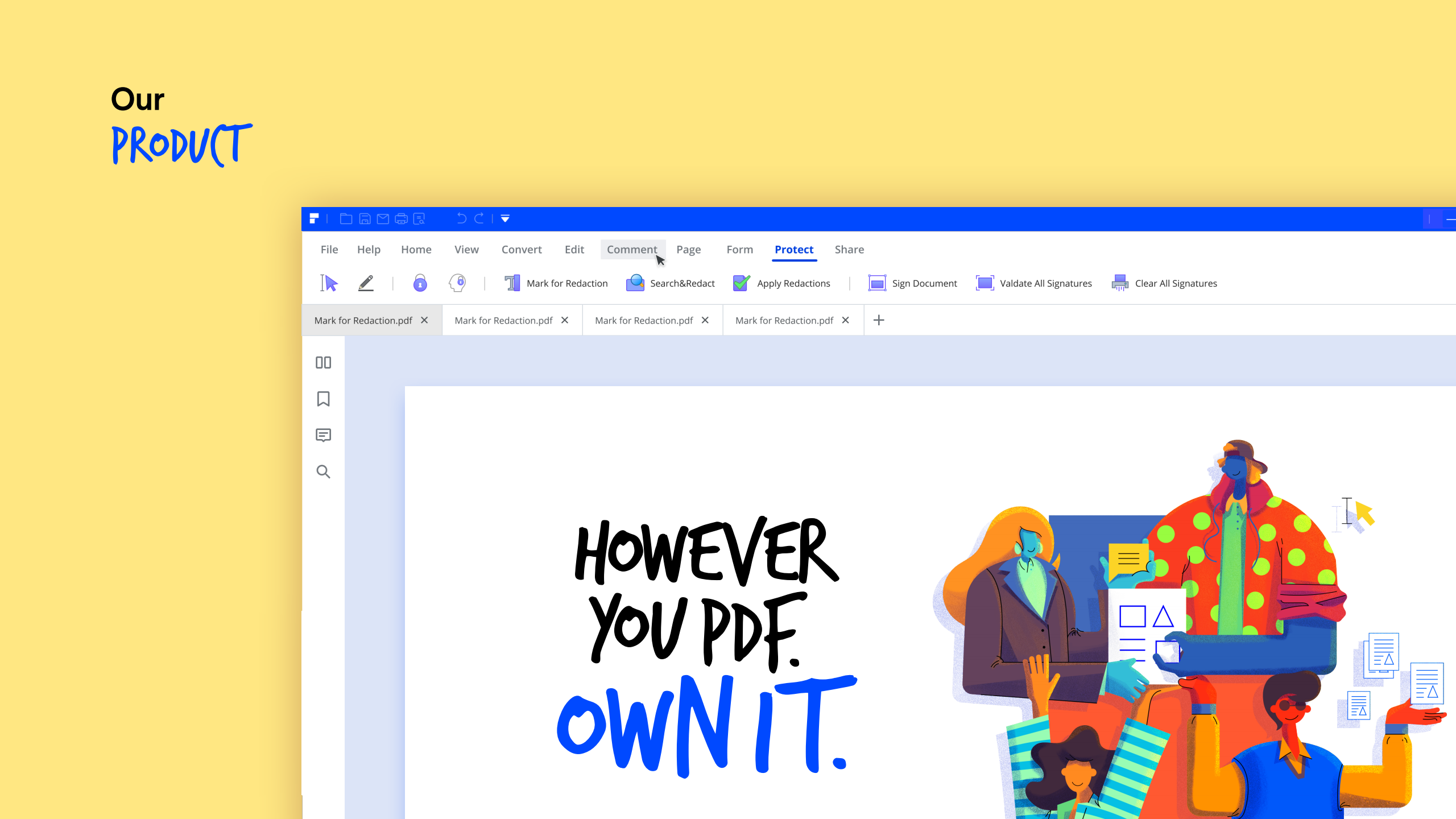The image size is (1456, 819).
Task: Save document with floppy disk icon
Action: [x=365, y=218]
